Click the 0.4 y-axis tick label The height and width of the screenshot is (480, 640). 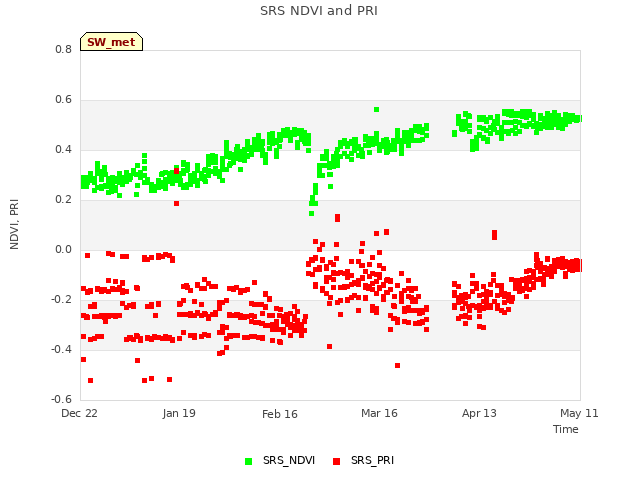tap(63, 149)
